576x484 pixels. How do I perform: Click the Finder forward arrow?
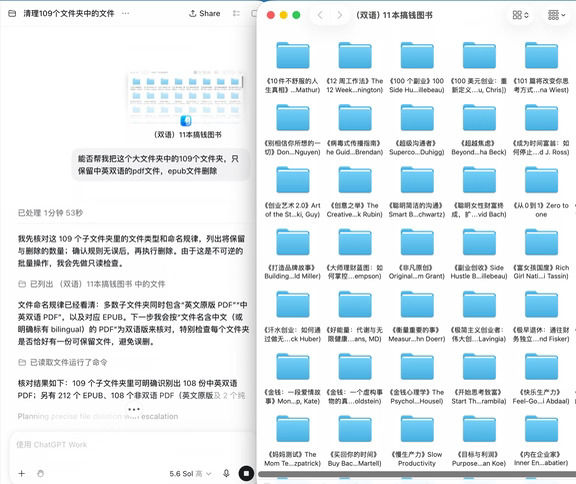click(339, 15)
